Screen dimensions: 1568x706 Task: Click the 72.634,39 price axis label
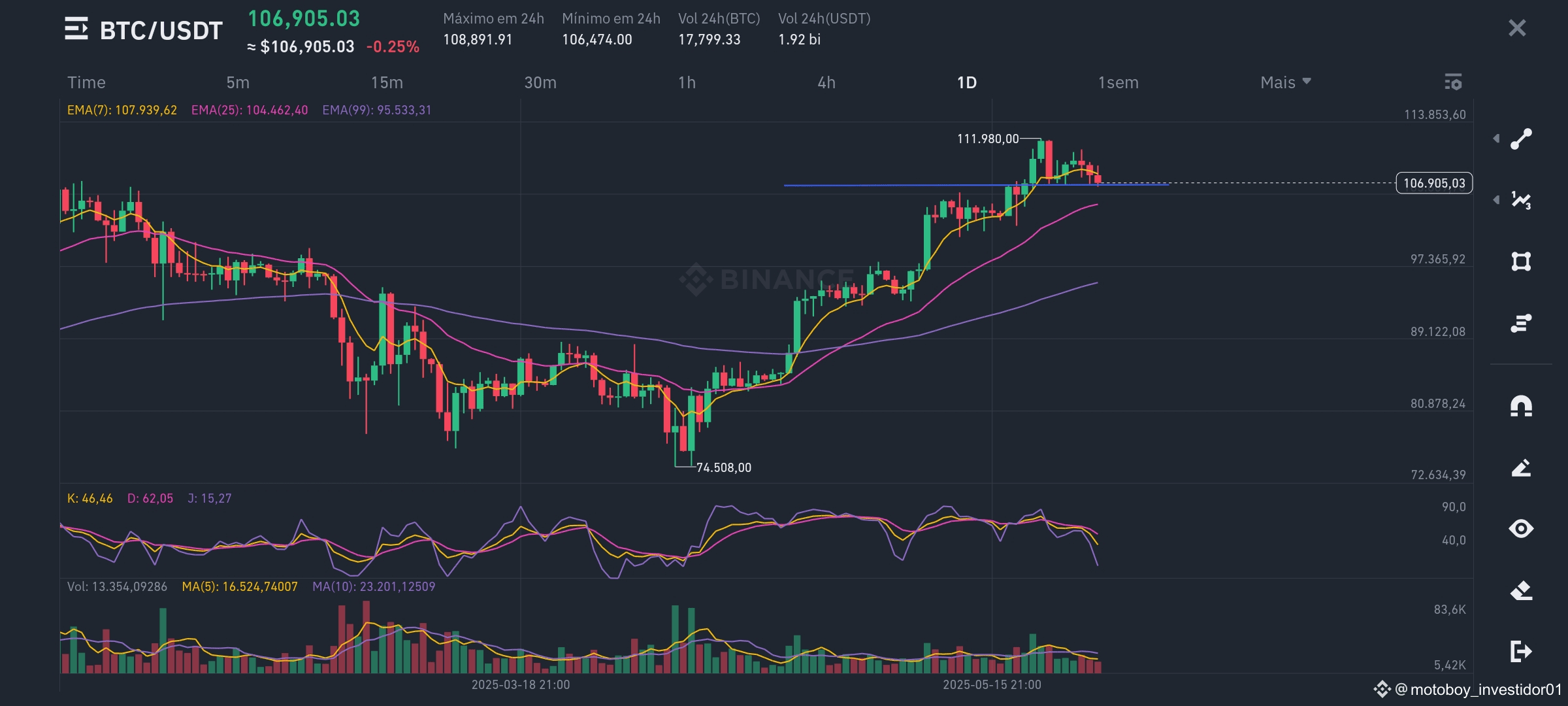pyautogui.click(x=1438, y=475)
